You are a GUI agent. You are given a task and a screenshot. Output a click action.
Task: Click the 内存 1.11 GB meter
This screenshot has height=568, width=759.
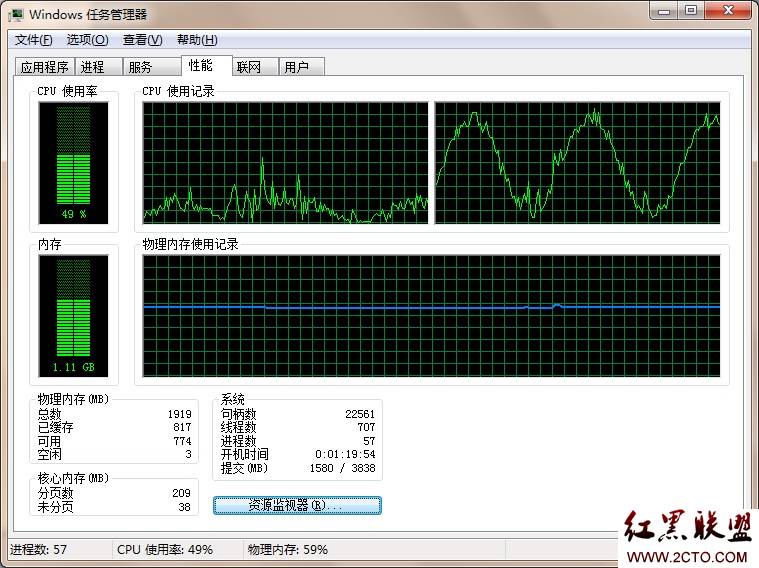point(74,316)
